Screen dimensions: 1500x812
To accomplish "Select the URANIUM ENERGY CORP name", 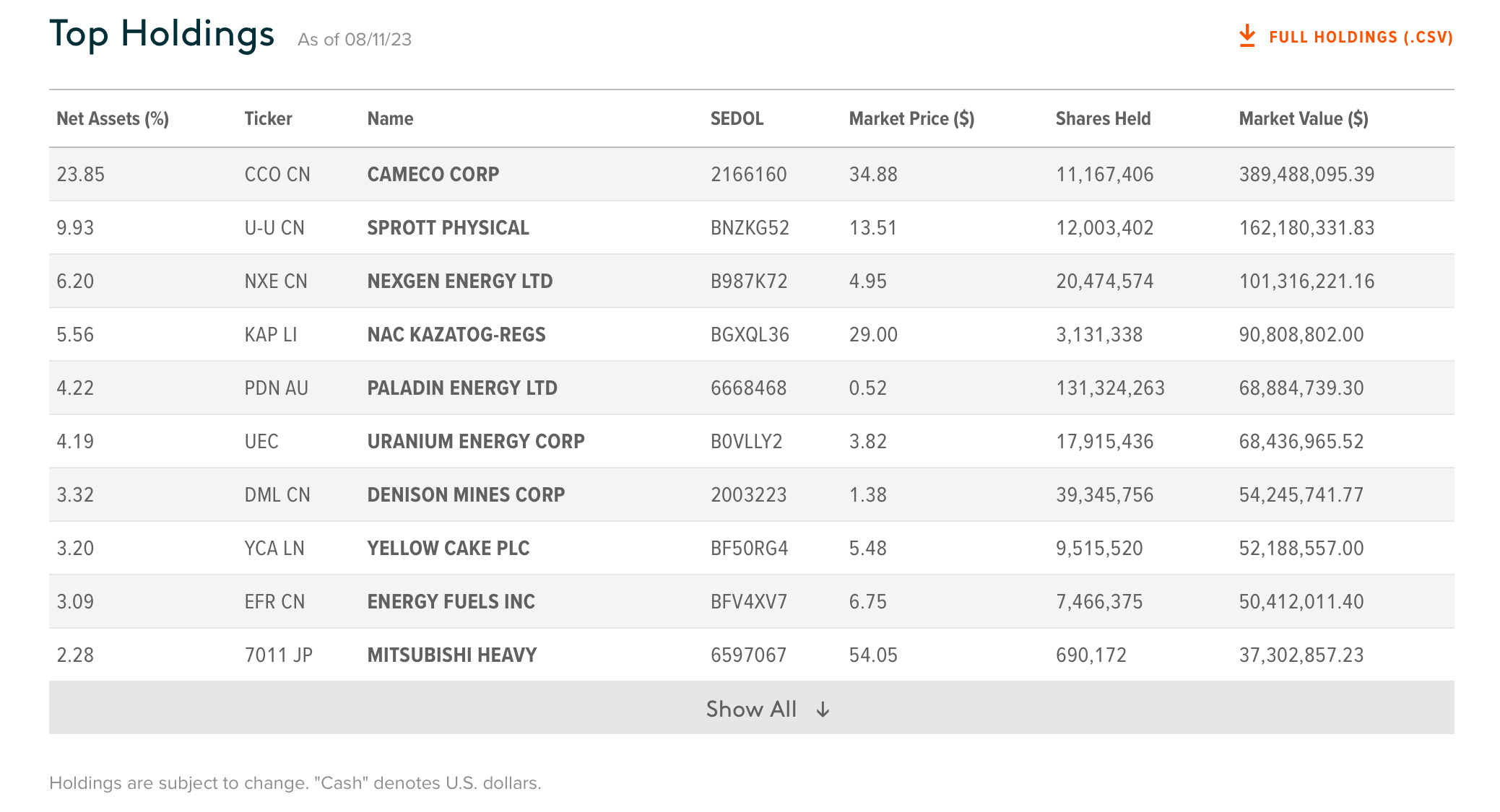I will (476, 442).
